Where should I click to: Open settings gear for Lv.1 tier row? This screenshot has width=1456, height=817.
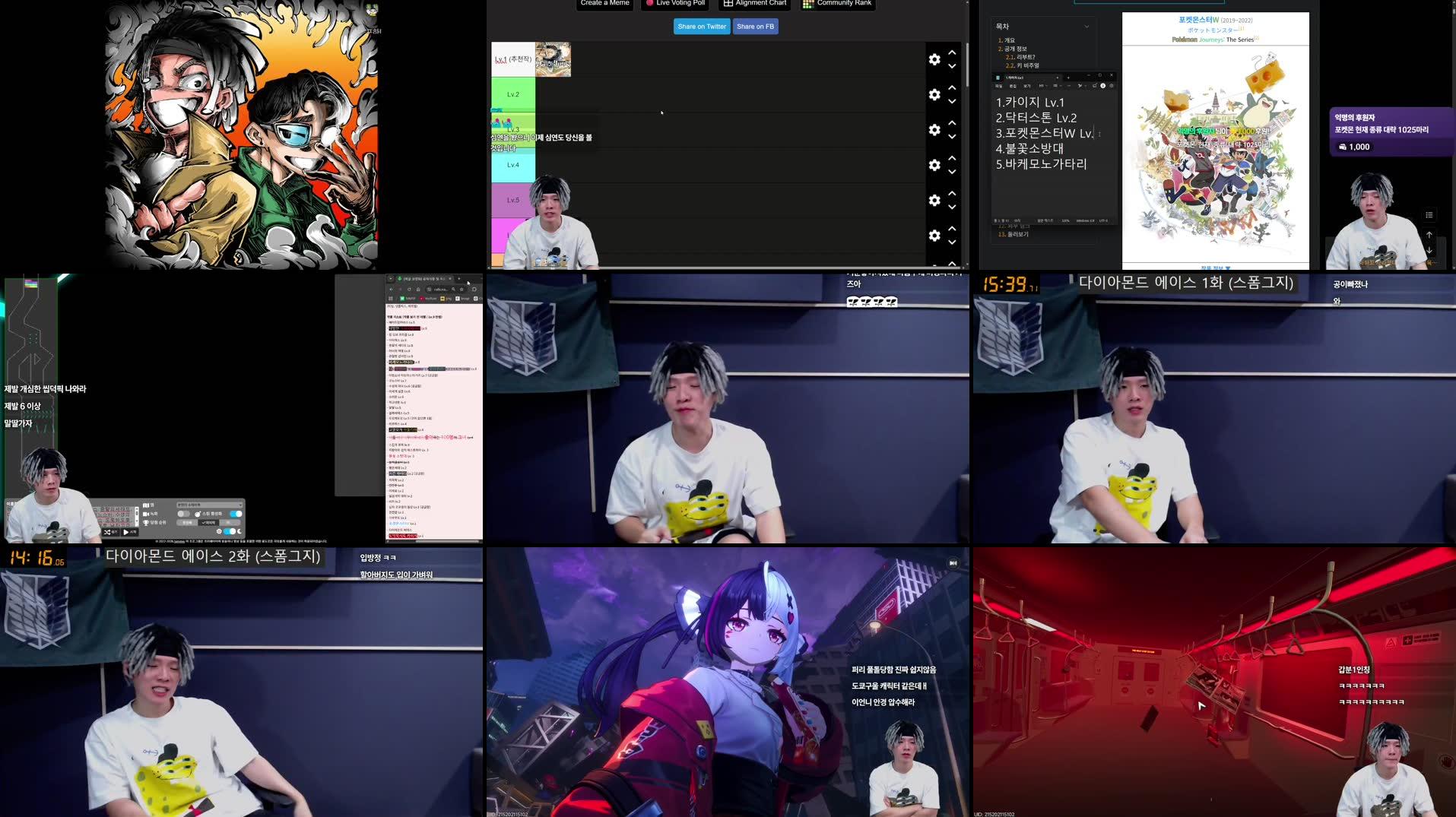pyautogui.click(x=934, y=59)
